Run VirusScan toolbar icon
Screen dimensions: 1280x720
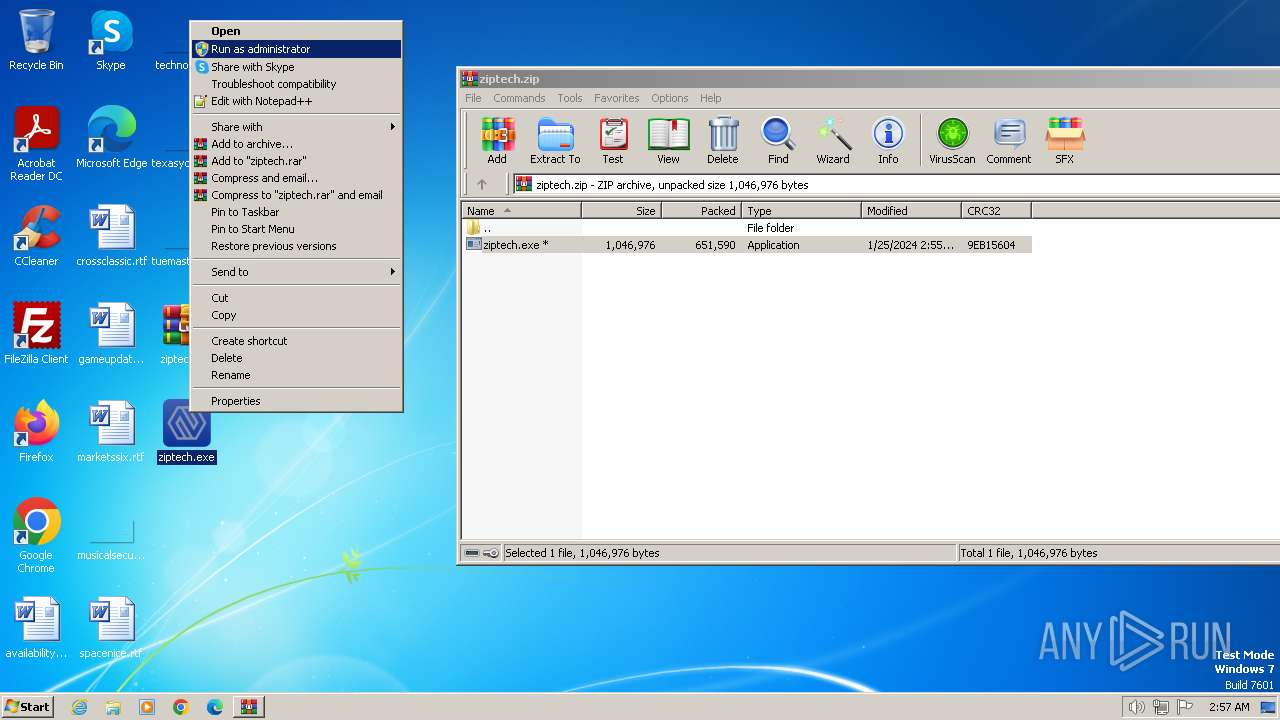click(952, 141)
